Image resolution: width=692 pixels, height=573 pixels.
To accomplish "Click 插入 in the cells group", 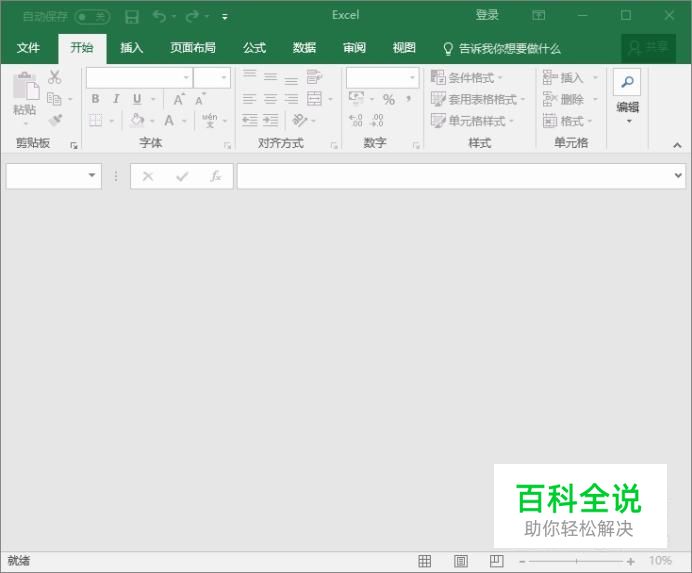I will 569,78.
